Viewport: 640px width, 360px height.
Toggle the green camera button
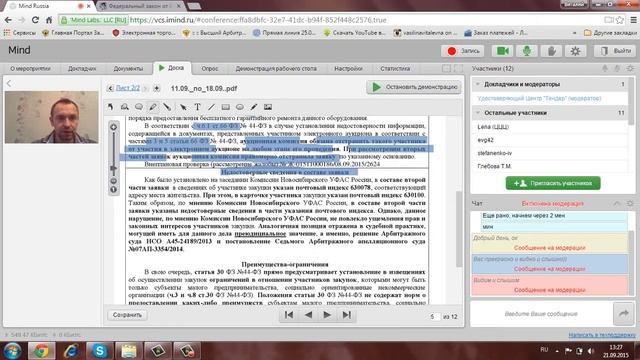click(502, 51)
